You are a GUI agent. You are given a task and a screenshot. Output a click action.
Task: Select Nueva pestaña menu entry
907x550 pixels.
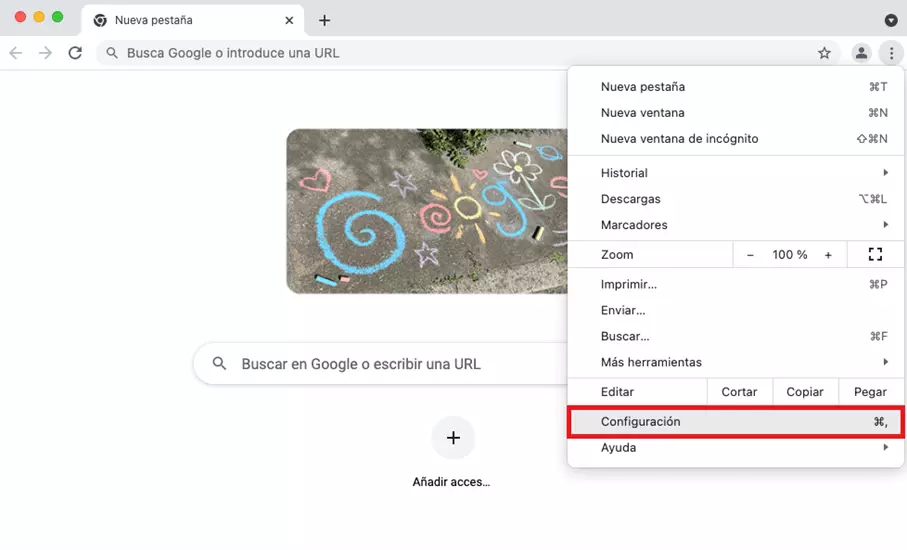[x=735, y=87]
